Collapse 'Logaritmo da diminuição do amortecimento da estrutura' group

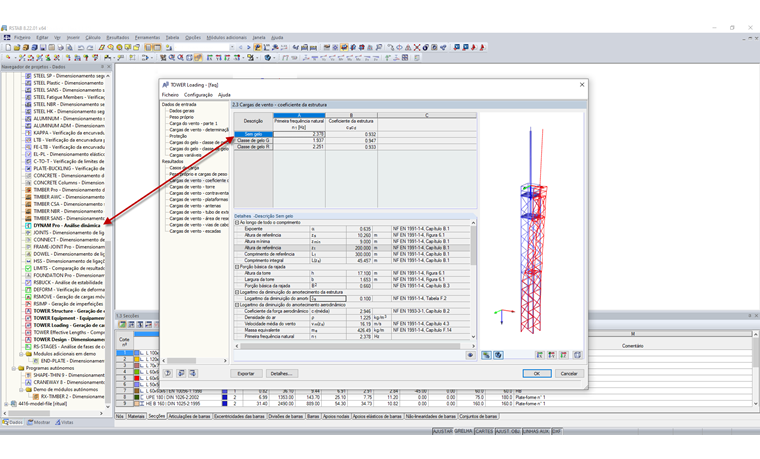pyautogui.click(x=237, y=292)
